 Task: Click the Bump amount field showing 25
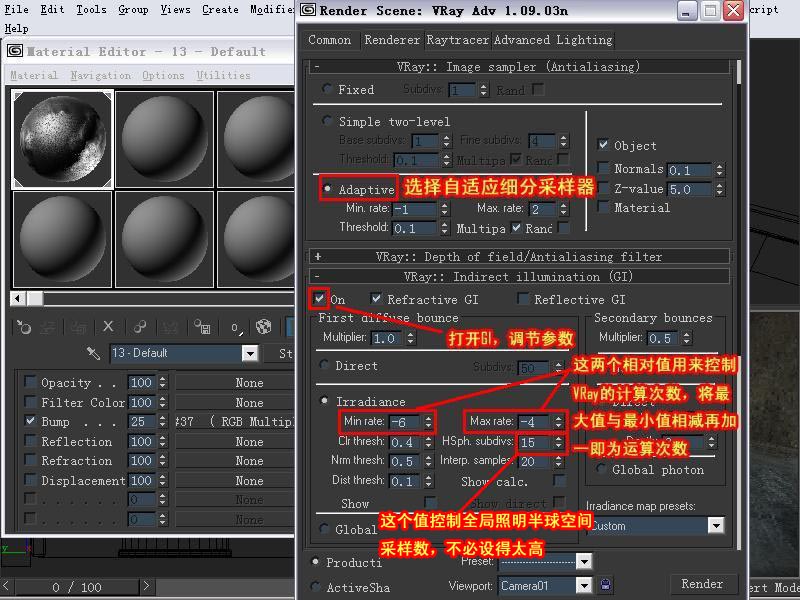pyautogui.click(x=142, y=421)
